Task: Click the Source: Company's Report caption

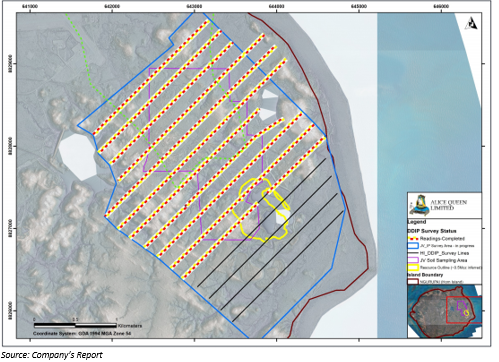Action: 52,355
